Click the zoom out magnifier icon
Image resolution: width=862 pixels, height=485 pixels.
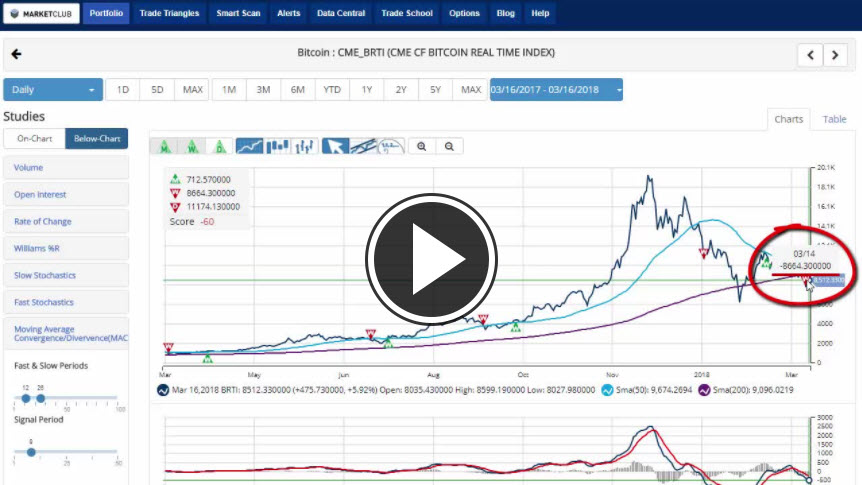(450, 146)
